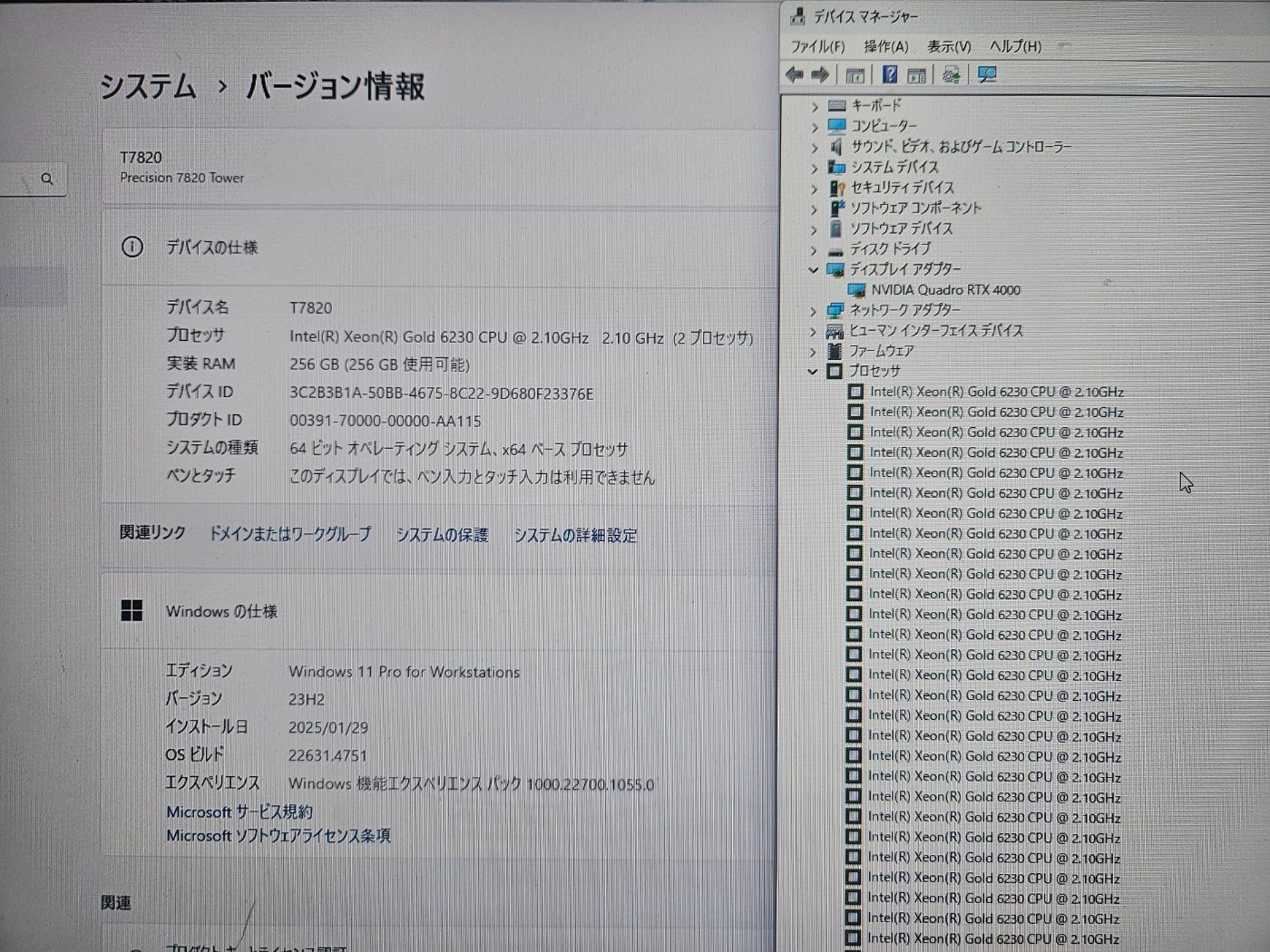Click the NVIDIA Quadro RTX 4000 adapter icon
This screenshot has width=1270, height=952.
tap(855, 290)
